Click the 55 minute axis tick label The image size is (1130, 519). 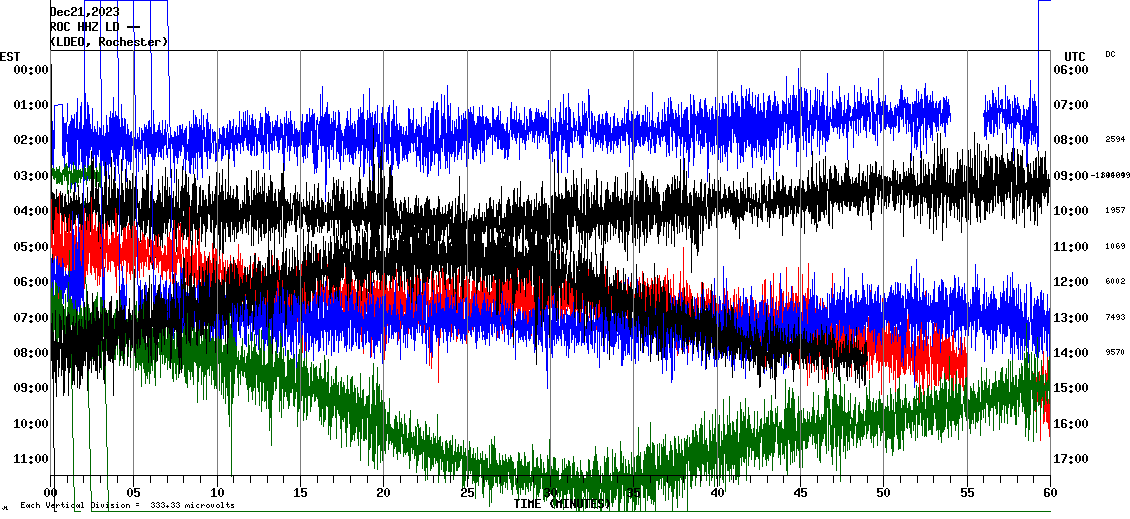[967, 493]
